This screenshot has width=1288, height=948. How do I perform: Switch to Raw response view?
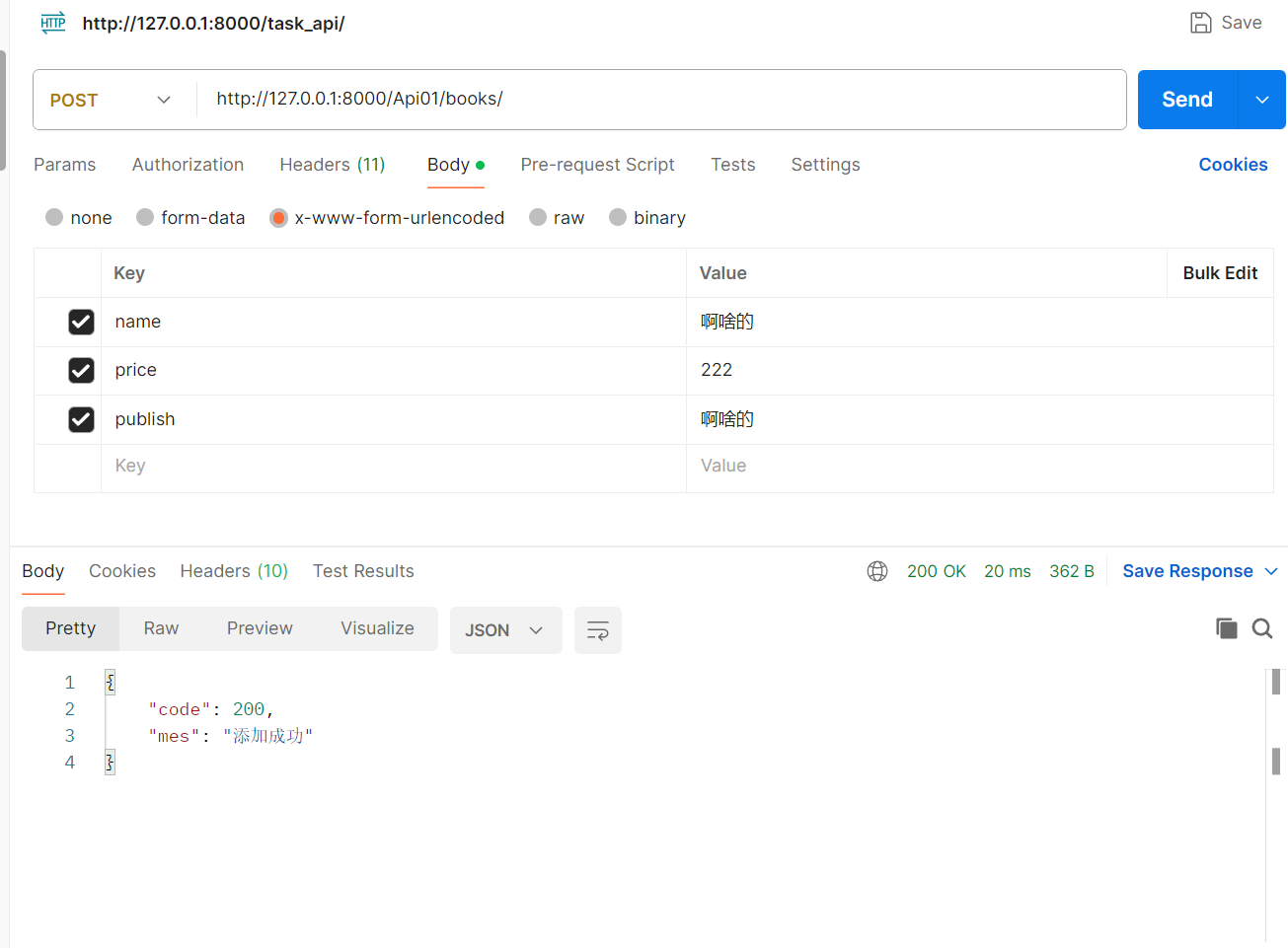(161, 628)
